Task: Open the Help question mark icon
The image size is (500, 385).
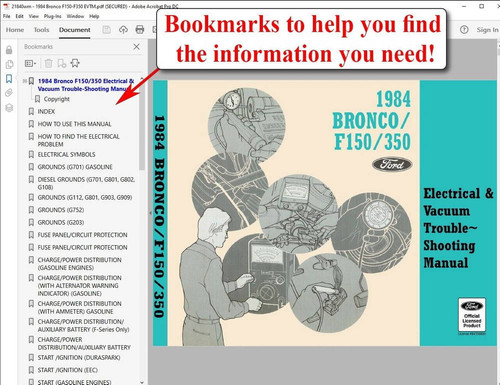Action: coord(464,30)
